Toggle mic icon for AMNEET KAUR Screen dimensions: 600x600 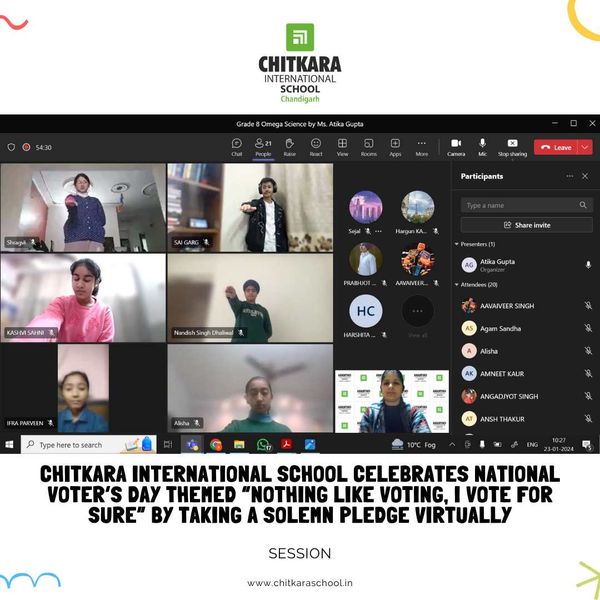pyautogui.click(x=589, y=373)
